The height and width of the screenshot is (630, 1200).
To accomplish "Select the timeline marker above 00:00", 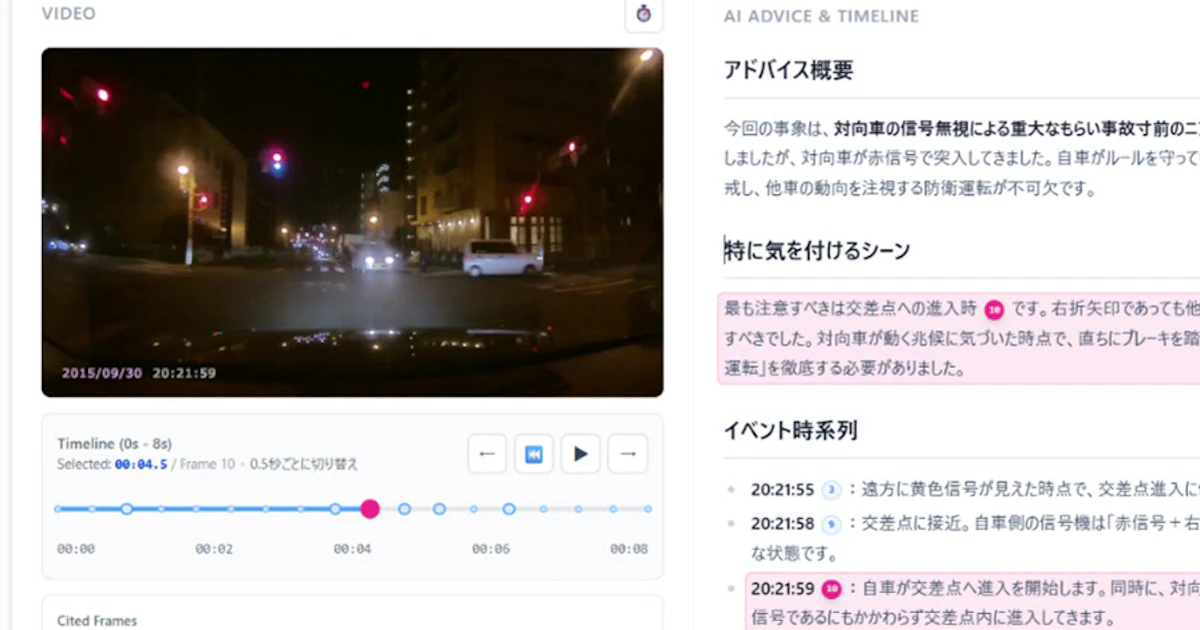I will pyautogui.click(x=58, y=509).
